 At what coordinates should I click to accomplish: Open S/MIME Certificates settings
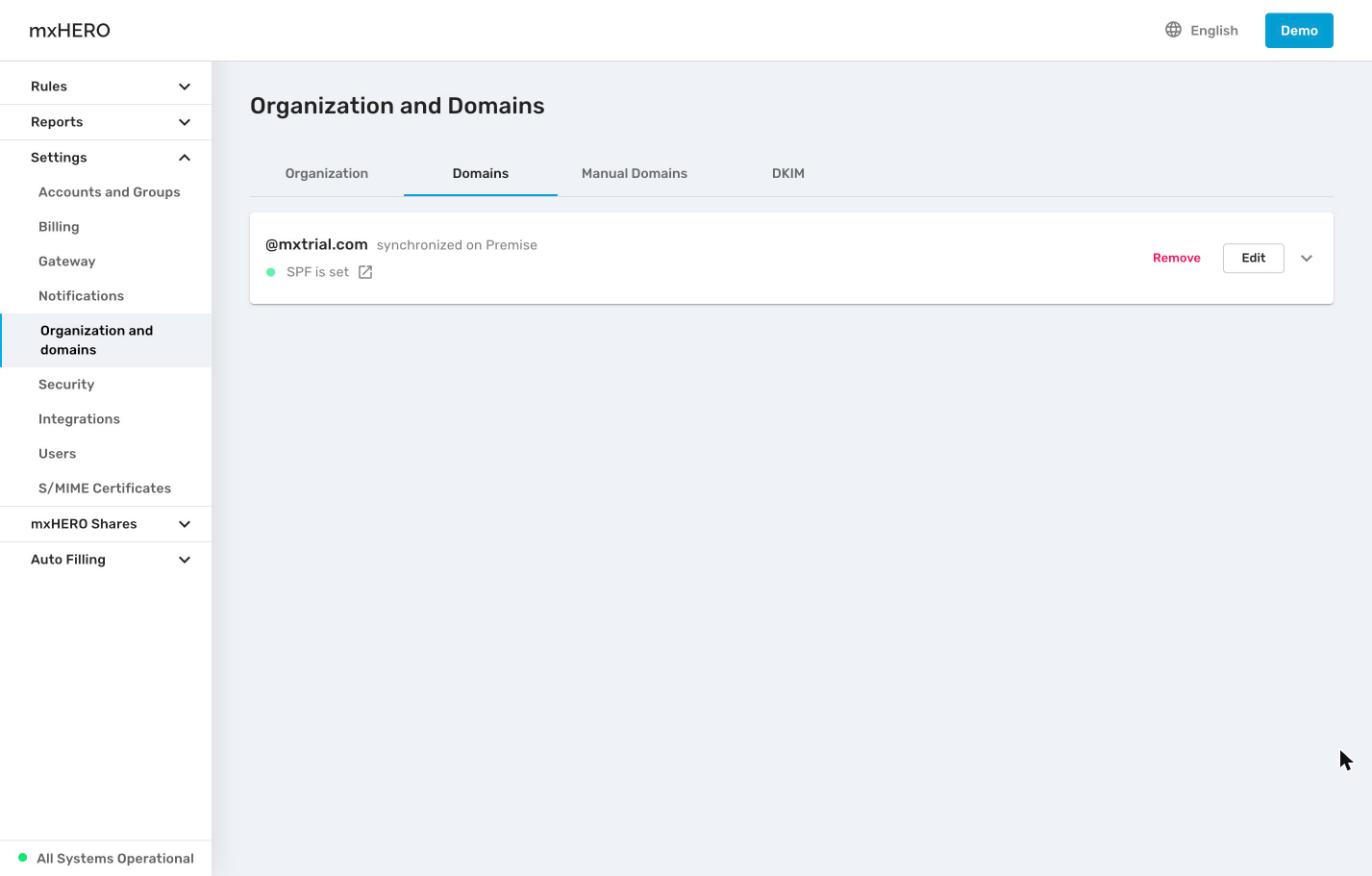click(x=105, y=489)
